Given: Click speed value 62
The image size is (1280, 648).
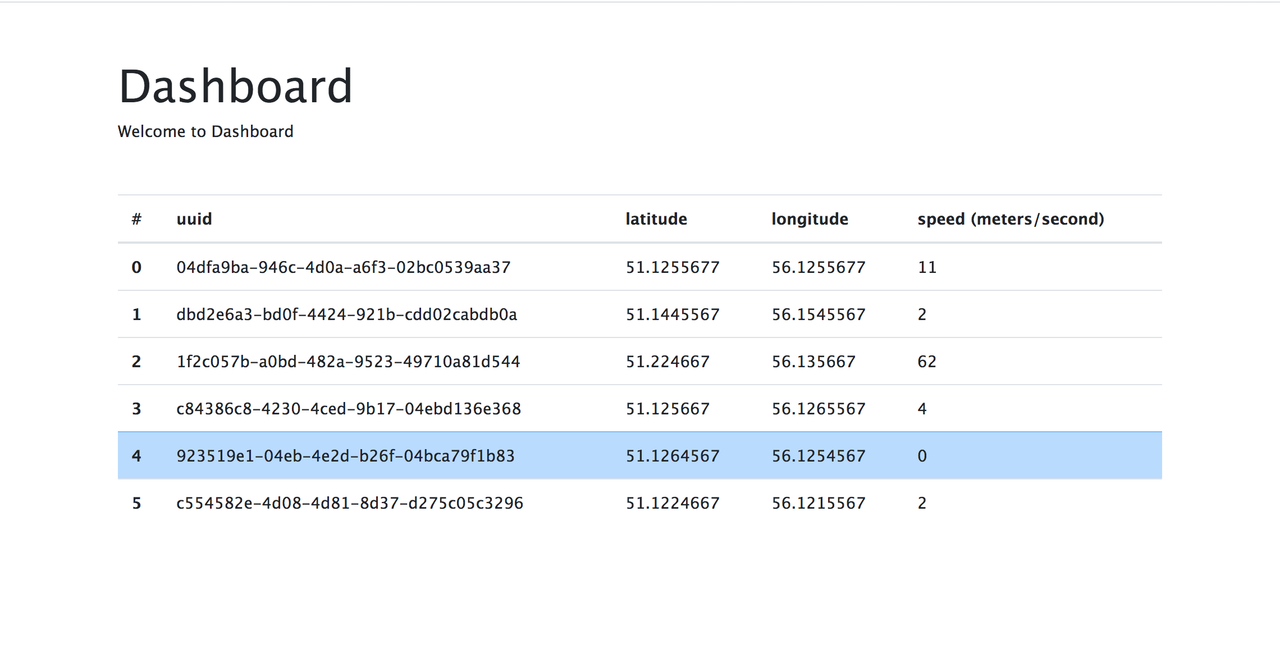Looking at the screenshot, I should coord(927,361).
